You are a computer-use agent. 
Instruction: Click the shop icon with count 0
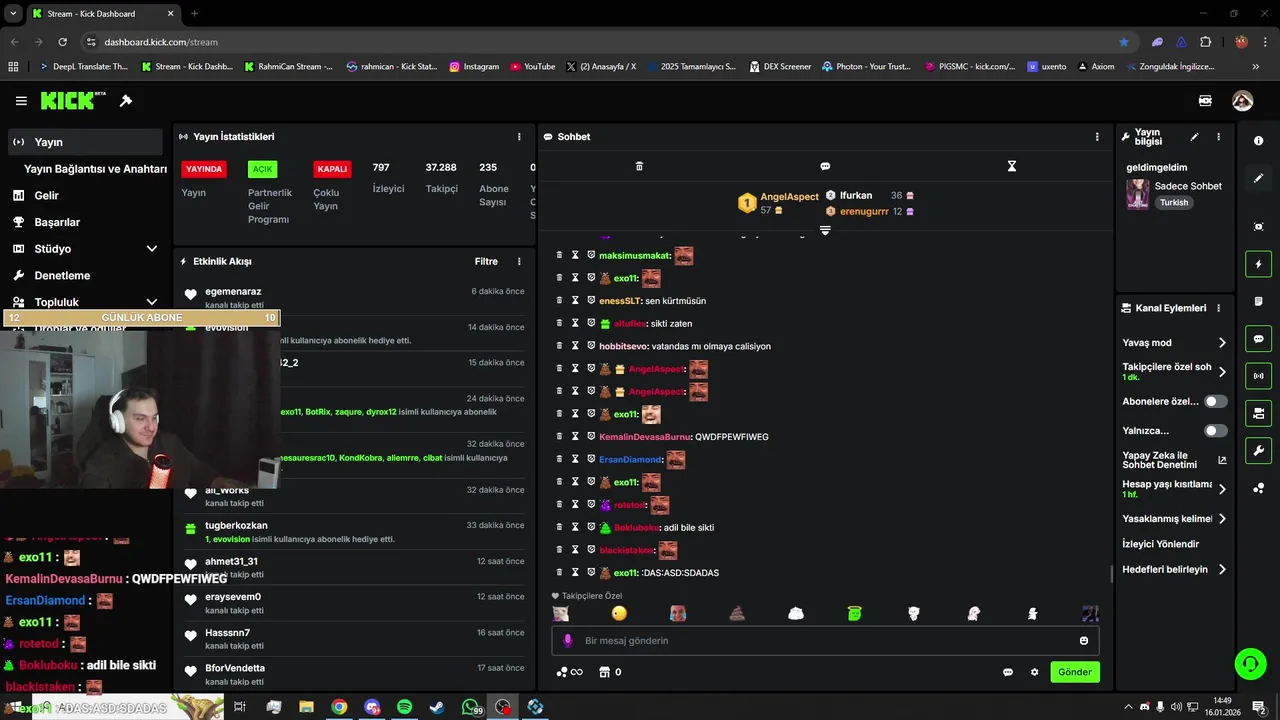click(x=610, y=672)
